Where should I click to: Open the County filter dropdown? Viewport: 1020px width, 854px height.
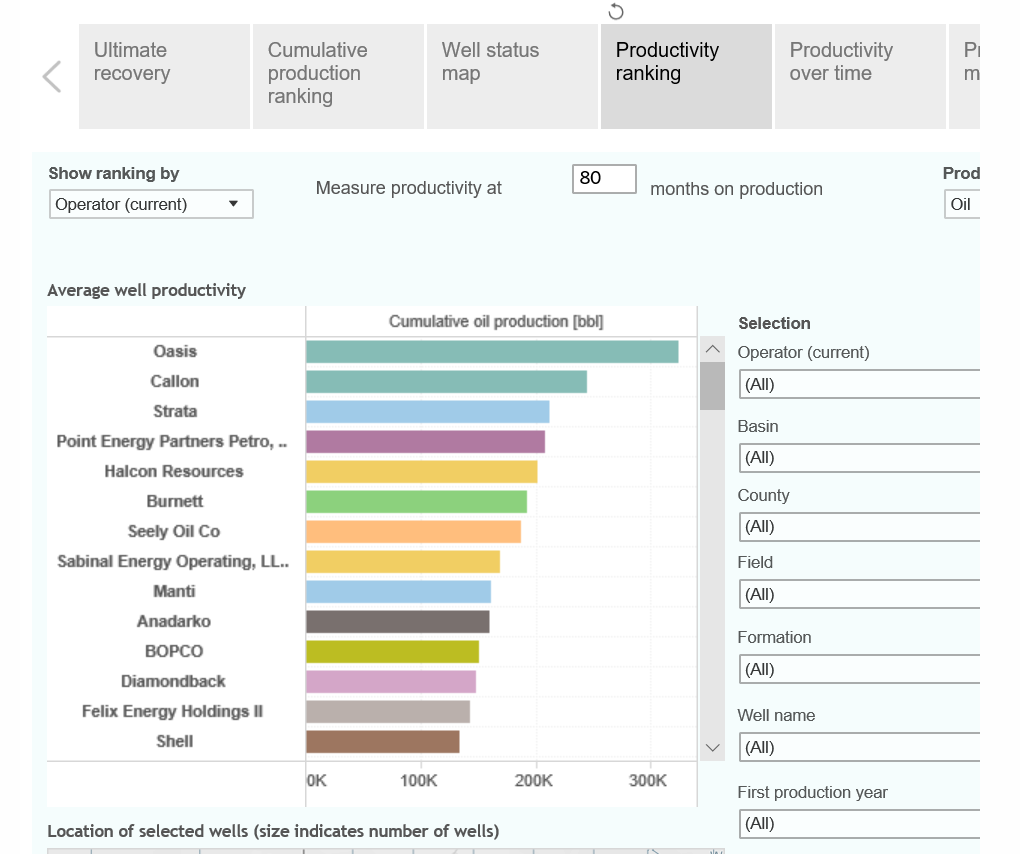[x=859, y=527]
